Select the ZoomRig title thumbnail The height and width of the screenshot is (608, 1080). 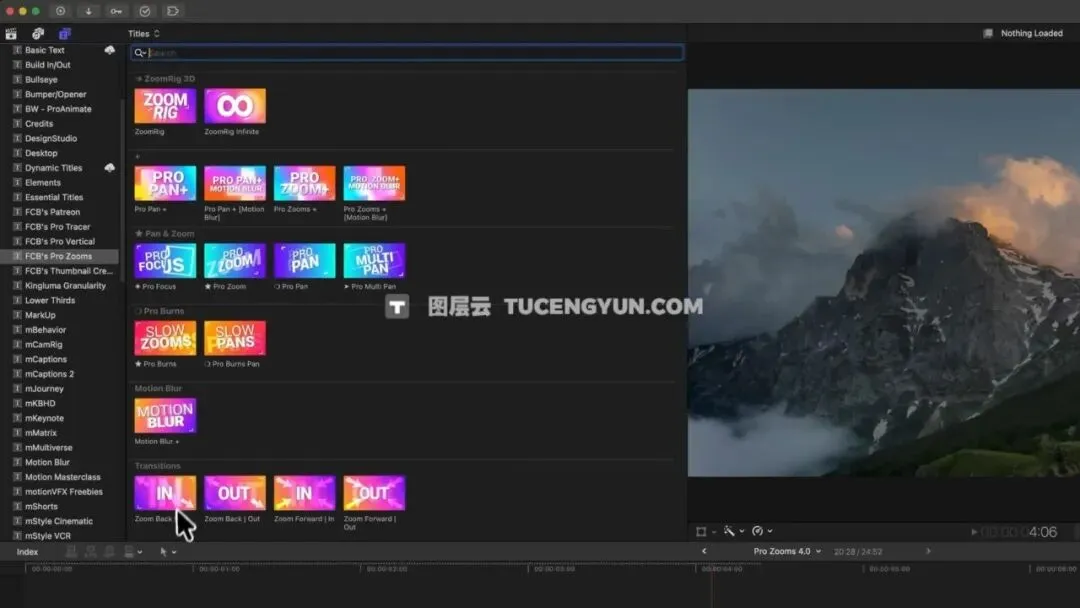click(165, 106)
